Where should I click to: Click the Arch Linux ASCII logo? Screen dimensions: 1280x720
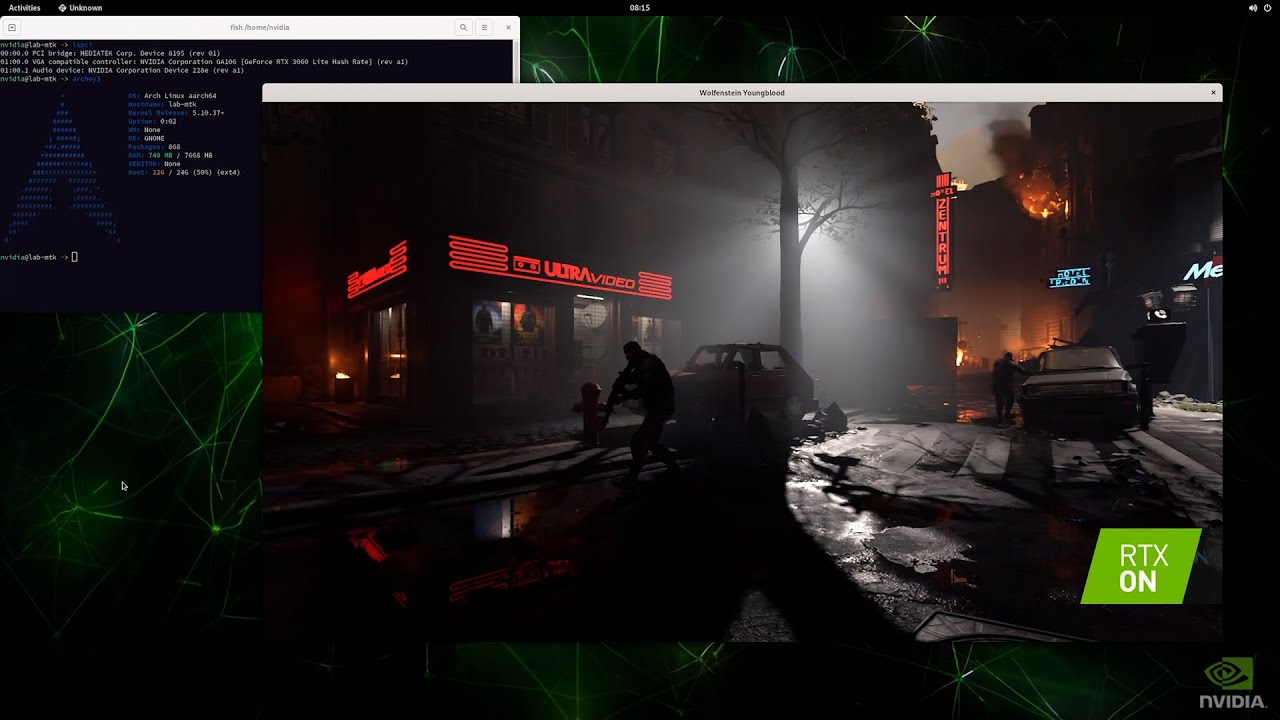(x=63, y=172)
